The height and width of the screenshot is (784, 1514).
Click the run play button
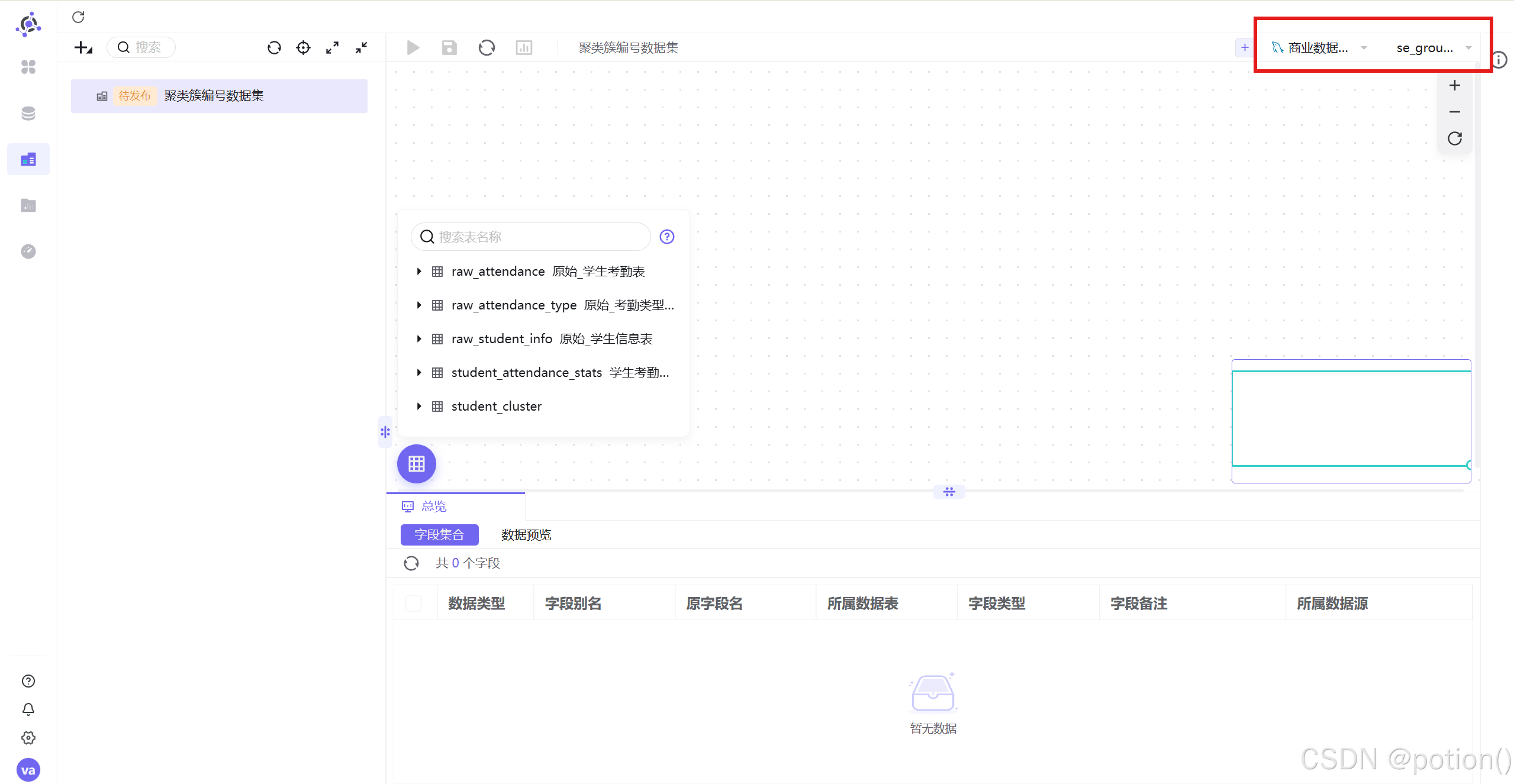coord(413,47)
